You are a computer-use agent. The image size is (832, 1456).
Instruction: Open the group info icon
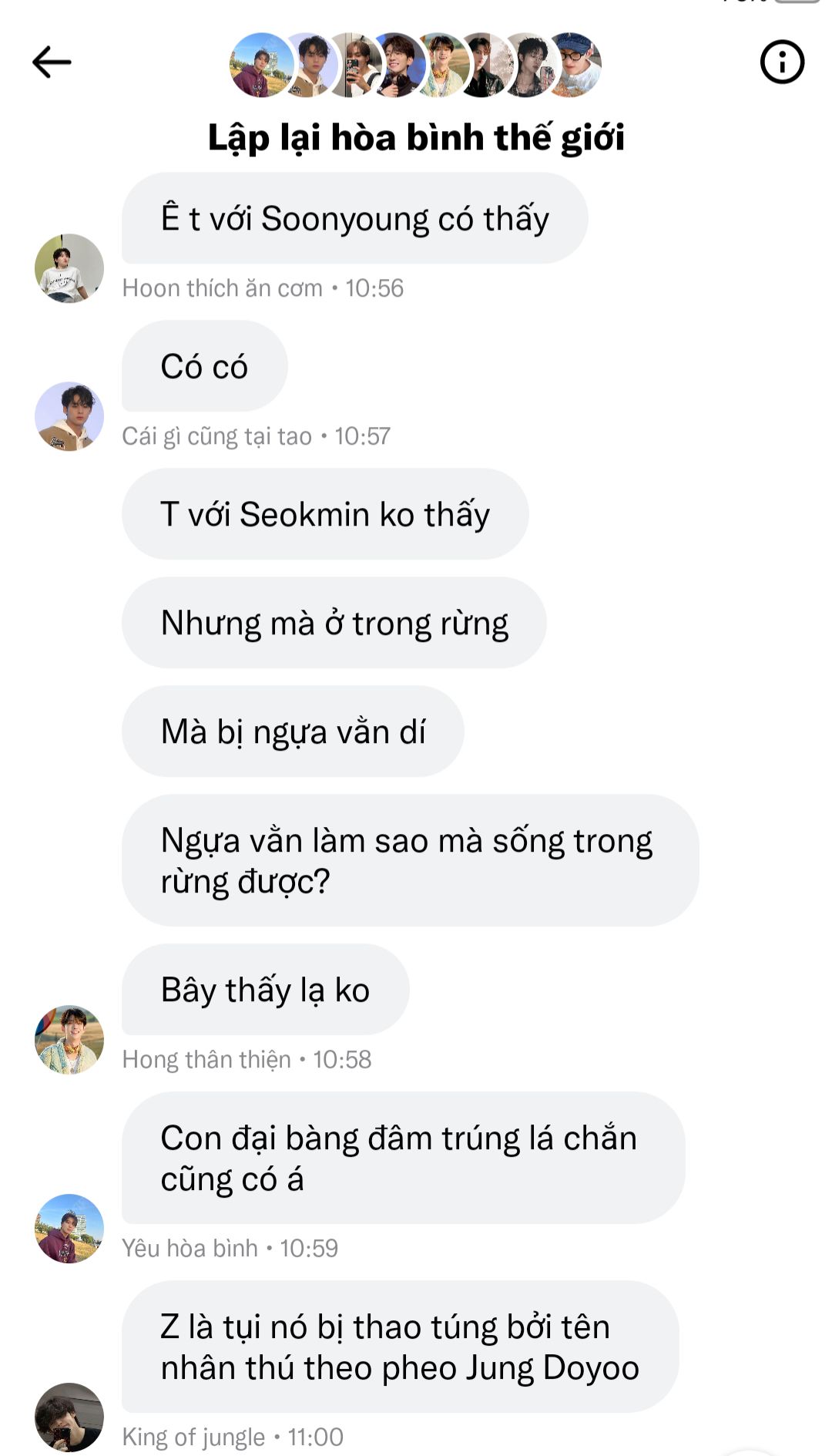coord(782,62)
